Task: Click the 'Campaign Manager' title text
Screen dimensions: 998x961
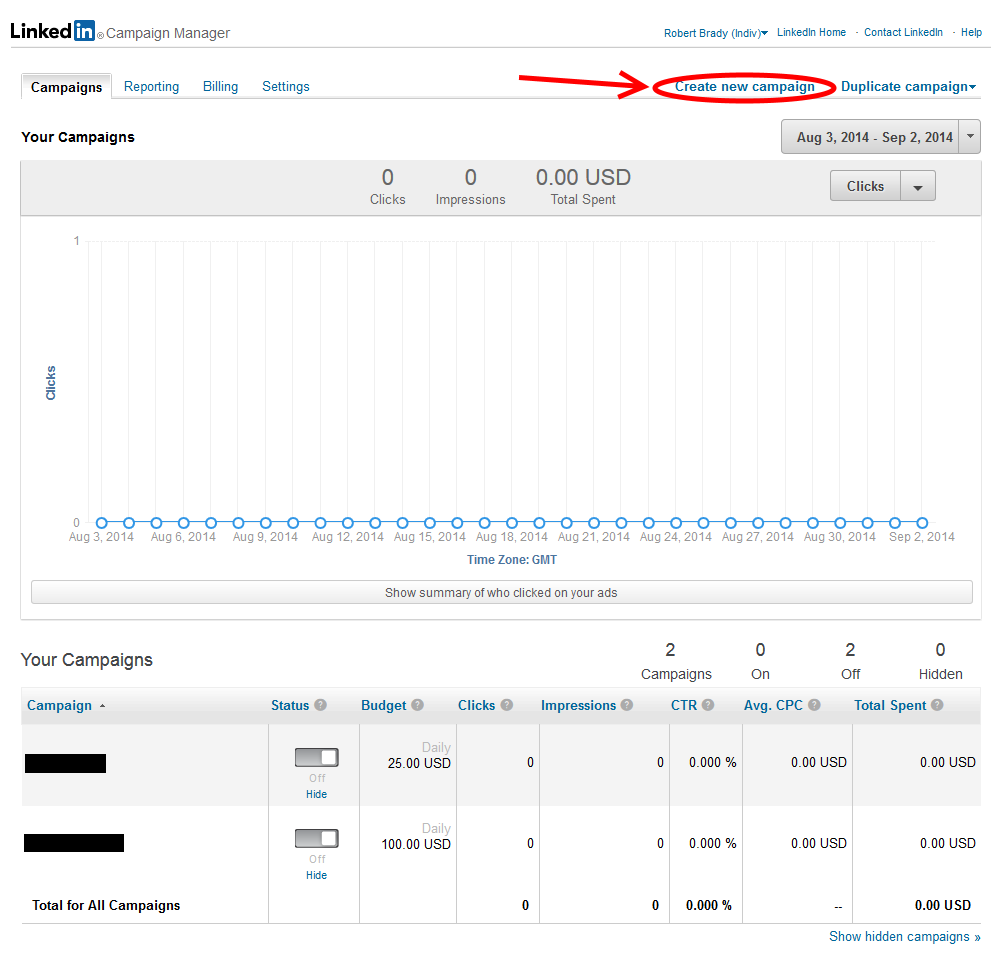Action: (168, 33)
